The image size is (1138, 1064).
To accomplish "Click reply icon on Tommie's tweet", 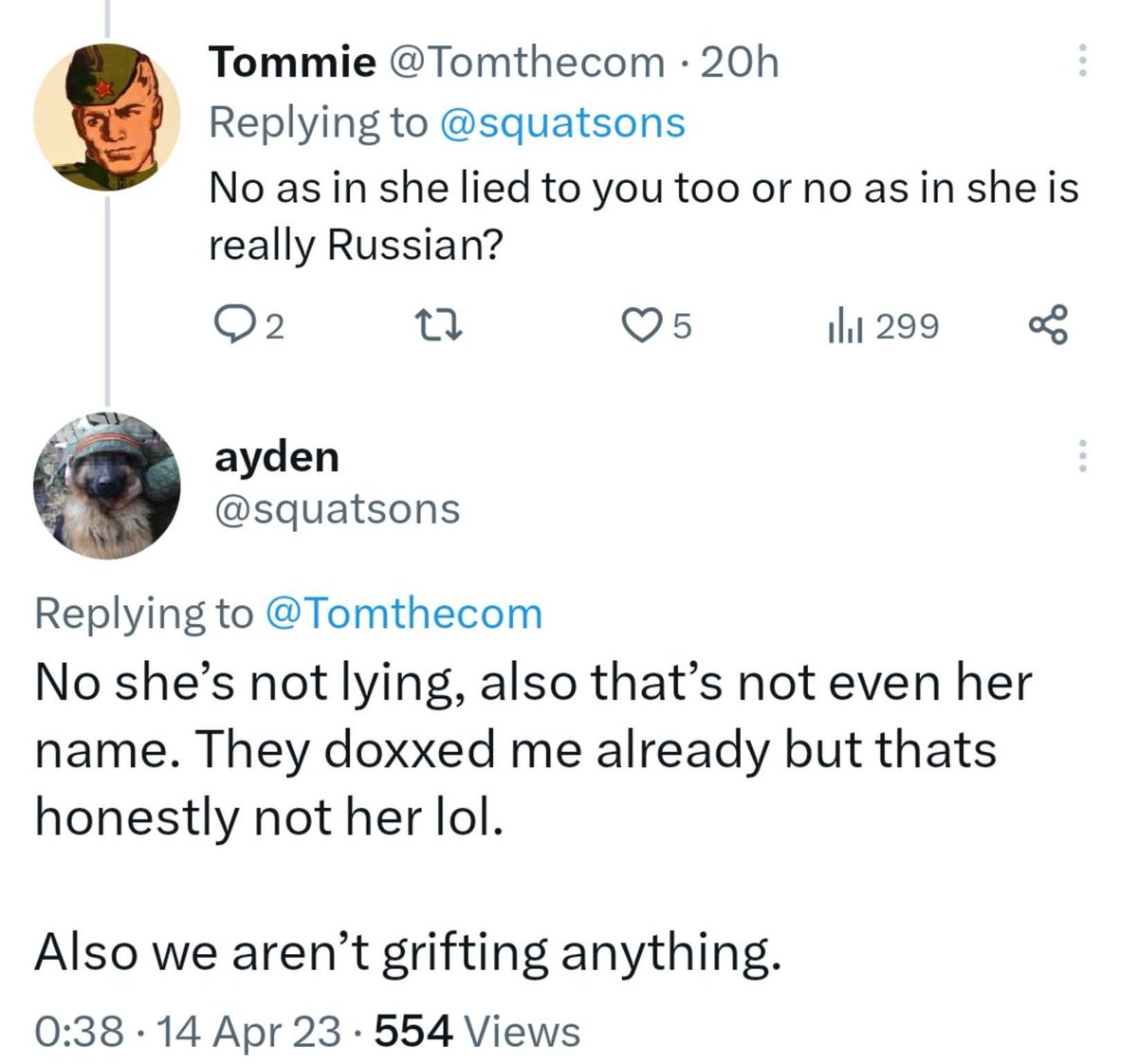I will (x=229, y=325).
